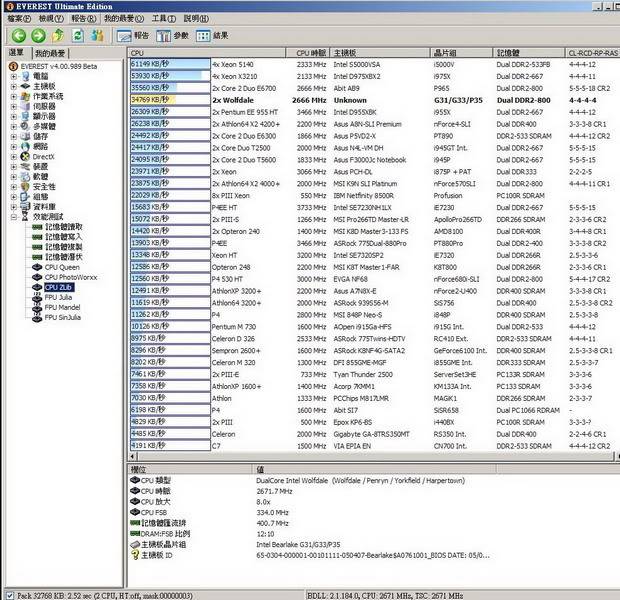The image size is (620, 600).
Task: Click the people/users toolbar icon
Action: tap(97, 36)
